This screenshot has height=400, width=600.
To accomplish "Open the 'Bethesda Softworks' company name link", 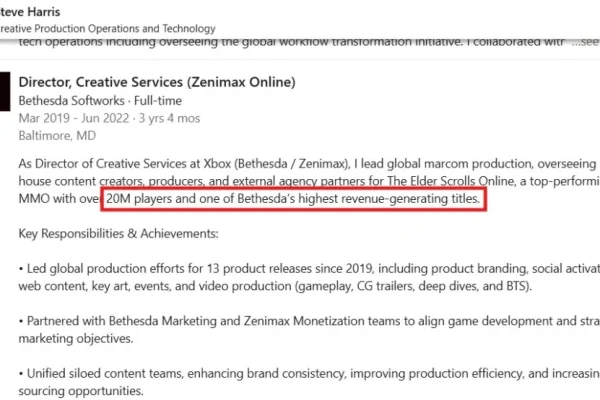I will (x=72, y=101).
